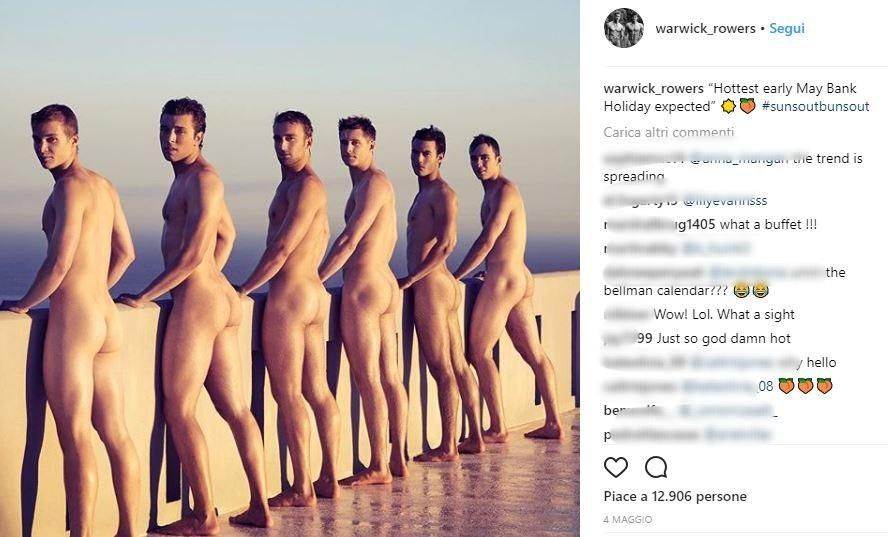Click the comment 'Wow! Lol. What a sight'
Screen dimensions: 888x537
click(x=724, y=314)
